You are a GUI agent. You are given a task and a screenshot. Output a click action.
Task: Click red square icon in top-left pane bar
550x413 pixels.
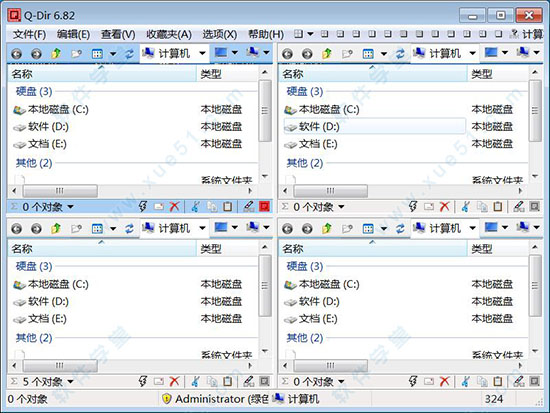(264, 206)
